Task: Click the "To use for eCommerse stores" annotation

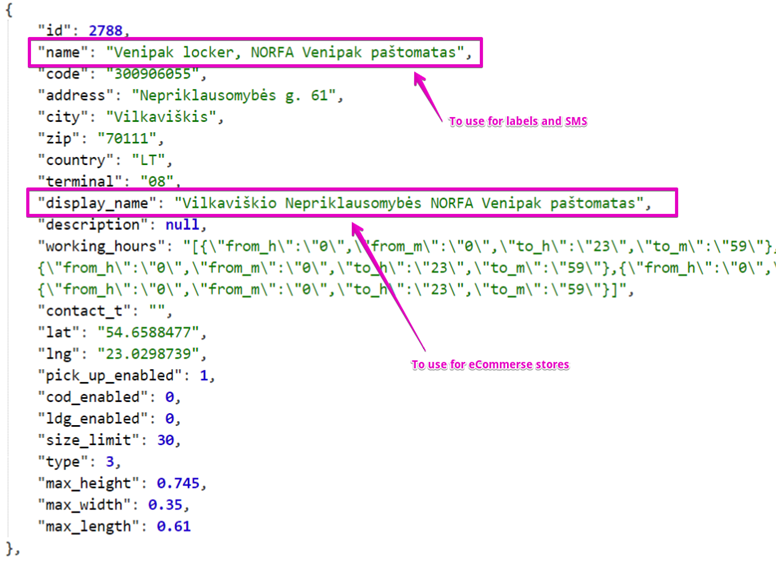Action: tap(490, 365)
